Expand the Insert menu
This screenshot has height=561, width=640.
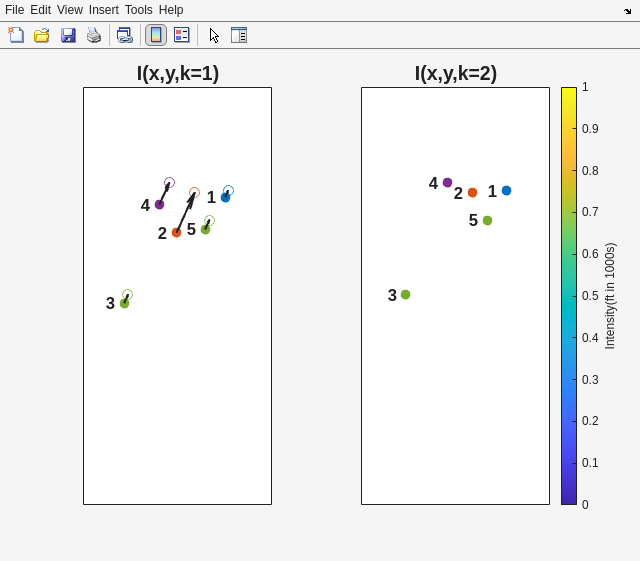(103, 10)
